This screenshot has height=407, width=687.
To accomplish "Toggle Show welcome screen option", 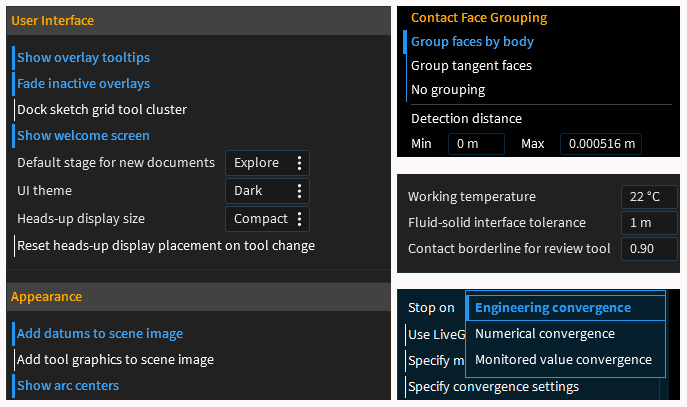I will click(x=83, y=135).
